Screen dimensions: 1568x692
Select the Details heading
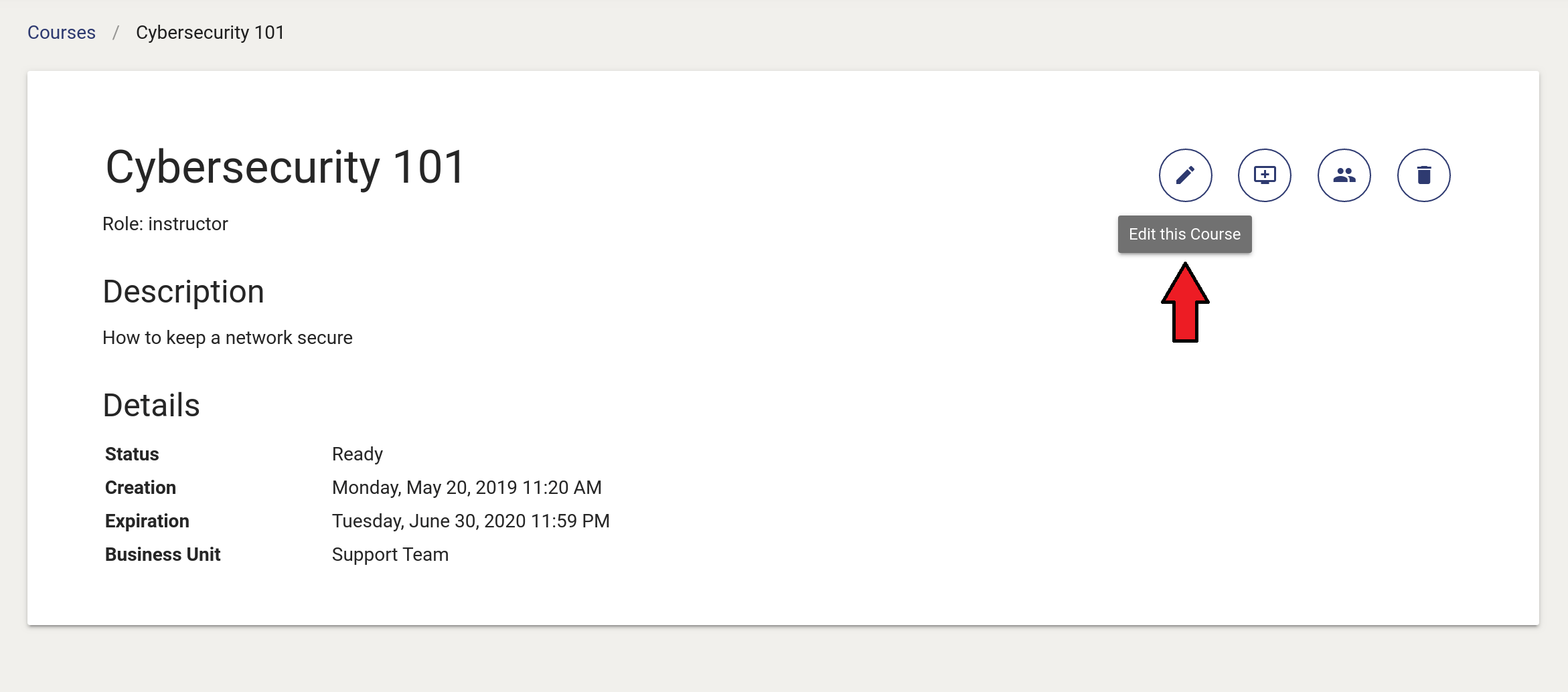tap(151, 406)
